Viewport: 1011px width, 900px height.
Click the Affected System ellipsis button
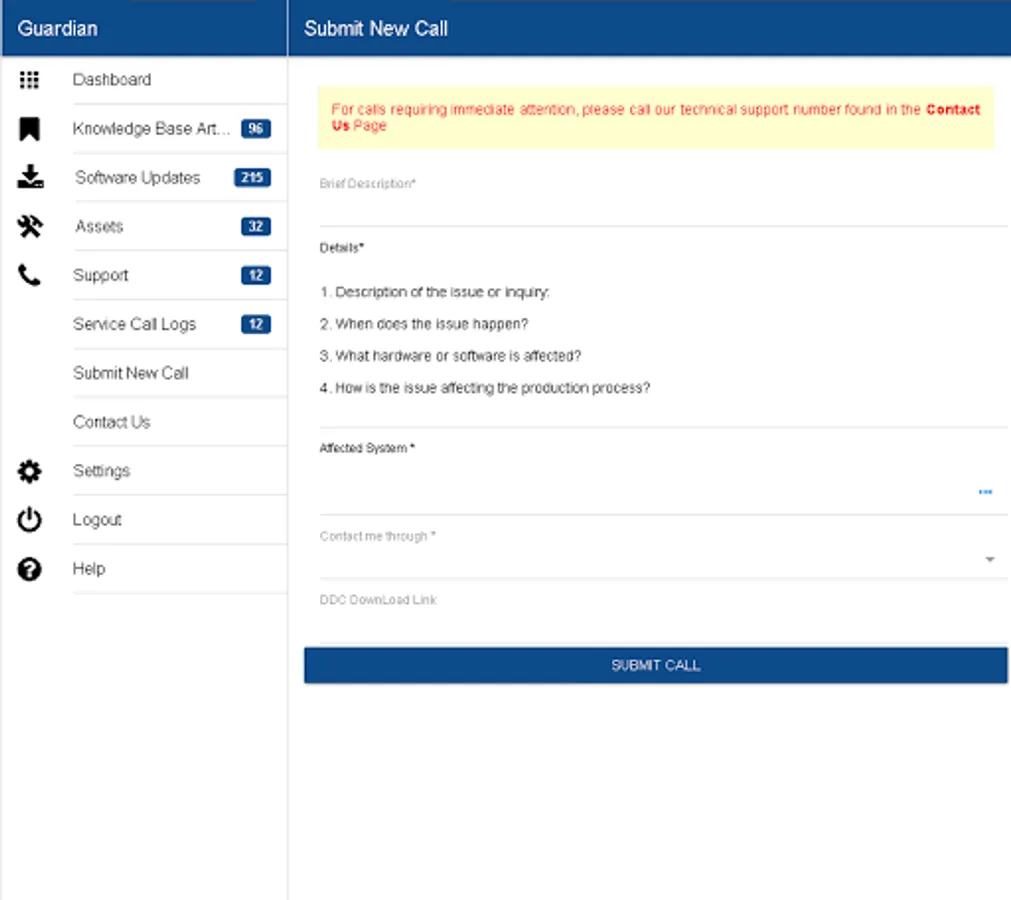985,492
